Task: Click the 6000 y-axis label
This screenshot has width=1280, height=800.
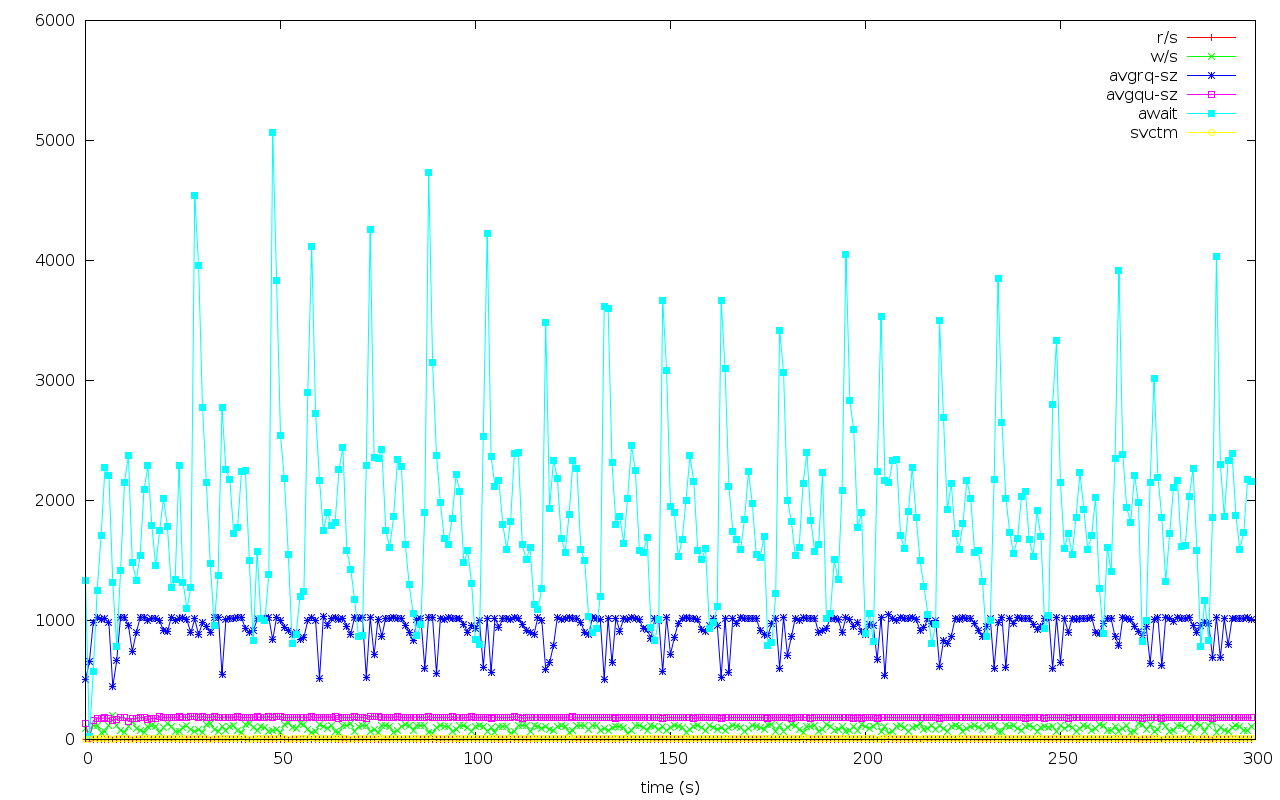Action: click(x=57, y=20)
